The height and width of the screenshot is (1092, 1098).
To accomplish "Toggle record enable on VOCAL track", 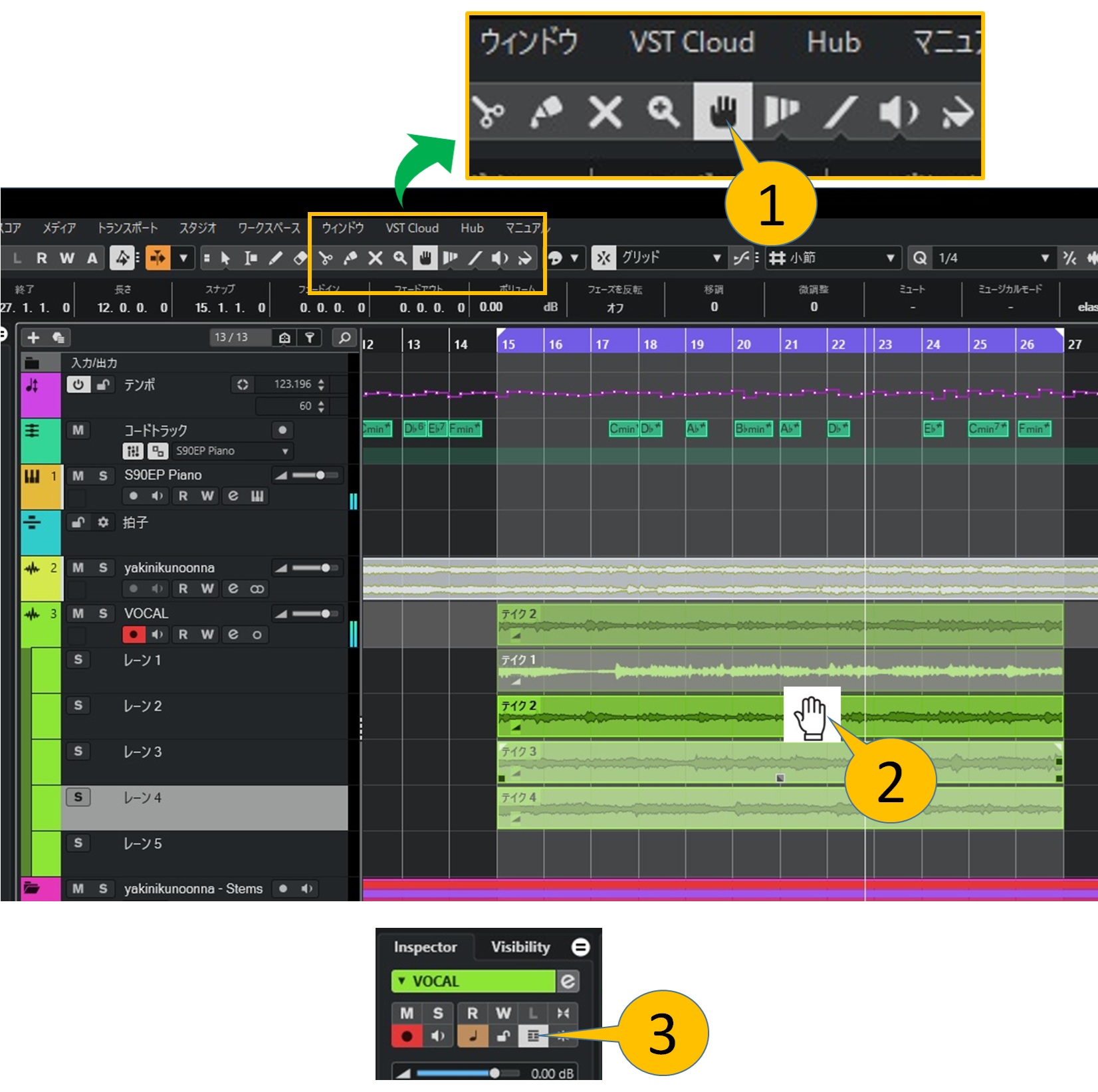I will [134, 635].
